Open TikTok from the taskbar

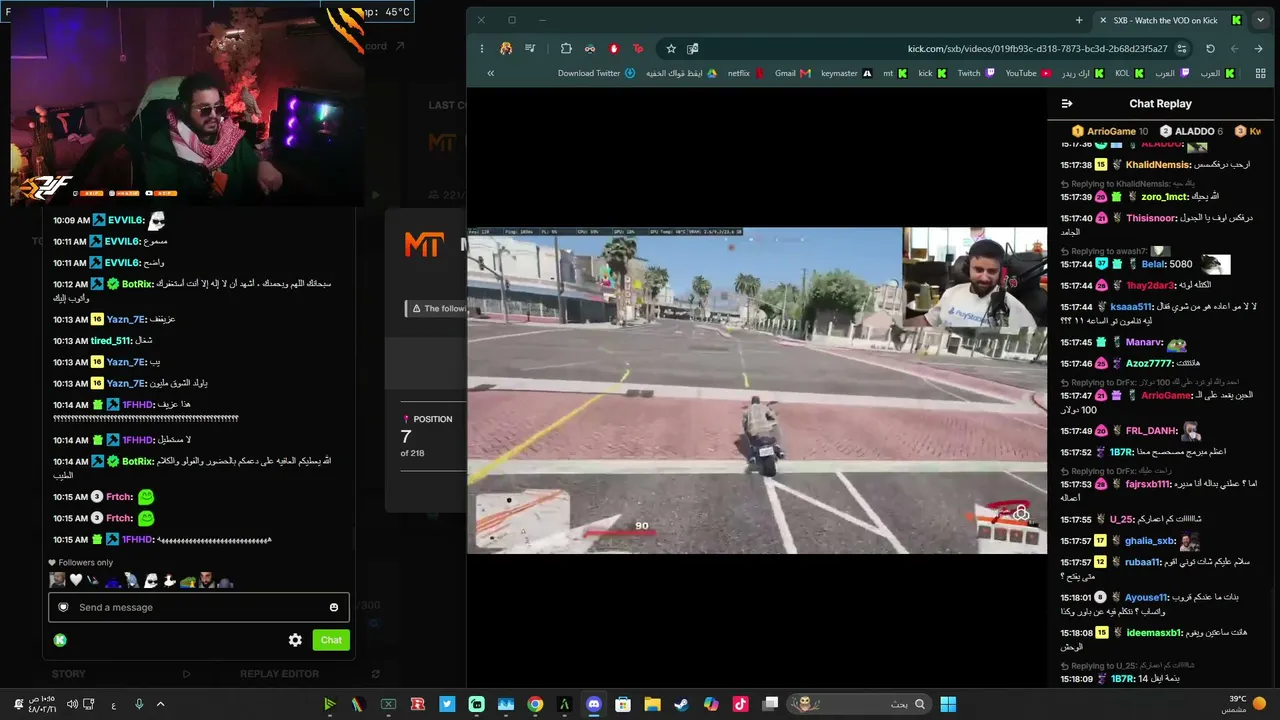coord(740,704)
